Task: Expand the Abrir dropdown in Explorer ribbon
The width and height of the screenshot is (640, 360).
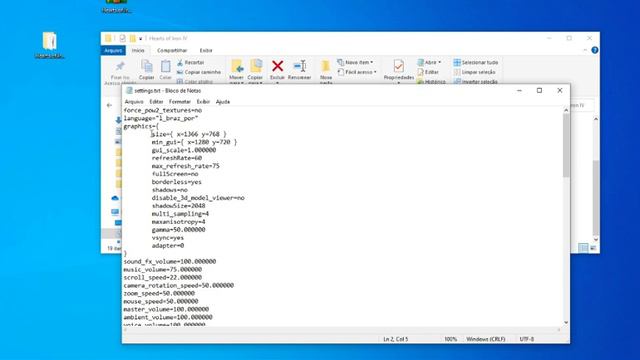Action: point(429,62)
